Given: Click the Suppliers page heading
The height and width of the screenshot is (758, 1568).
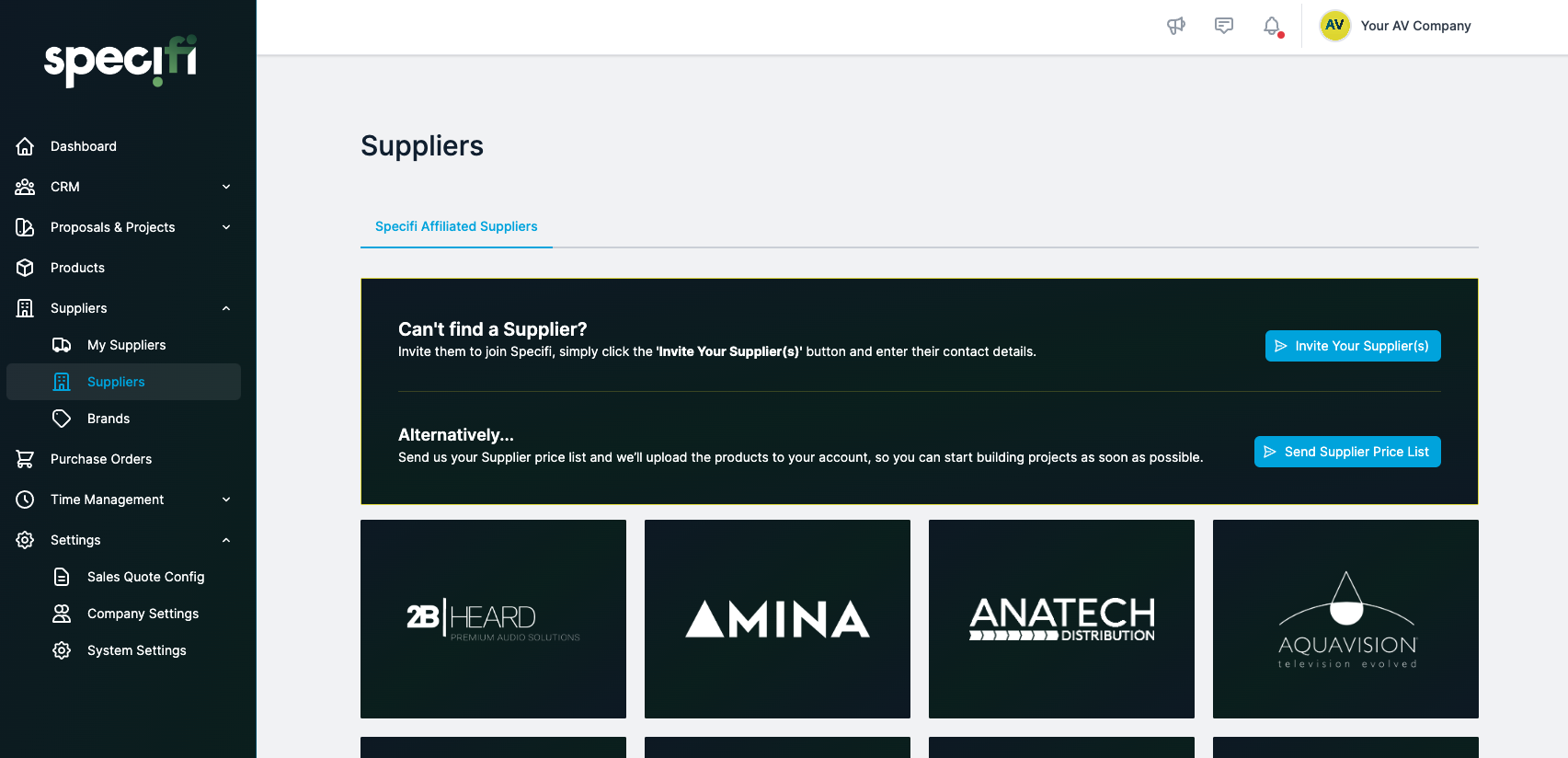Looking at the screenshot, I should click(x=422, y=146).
